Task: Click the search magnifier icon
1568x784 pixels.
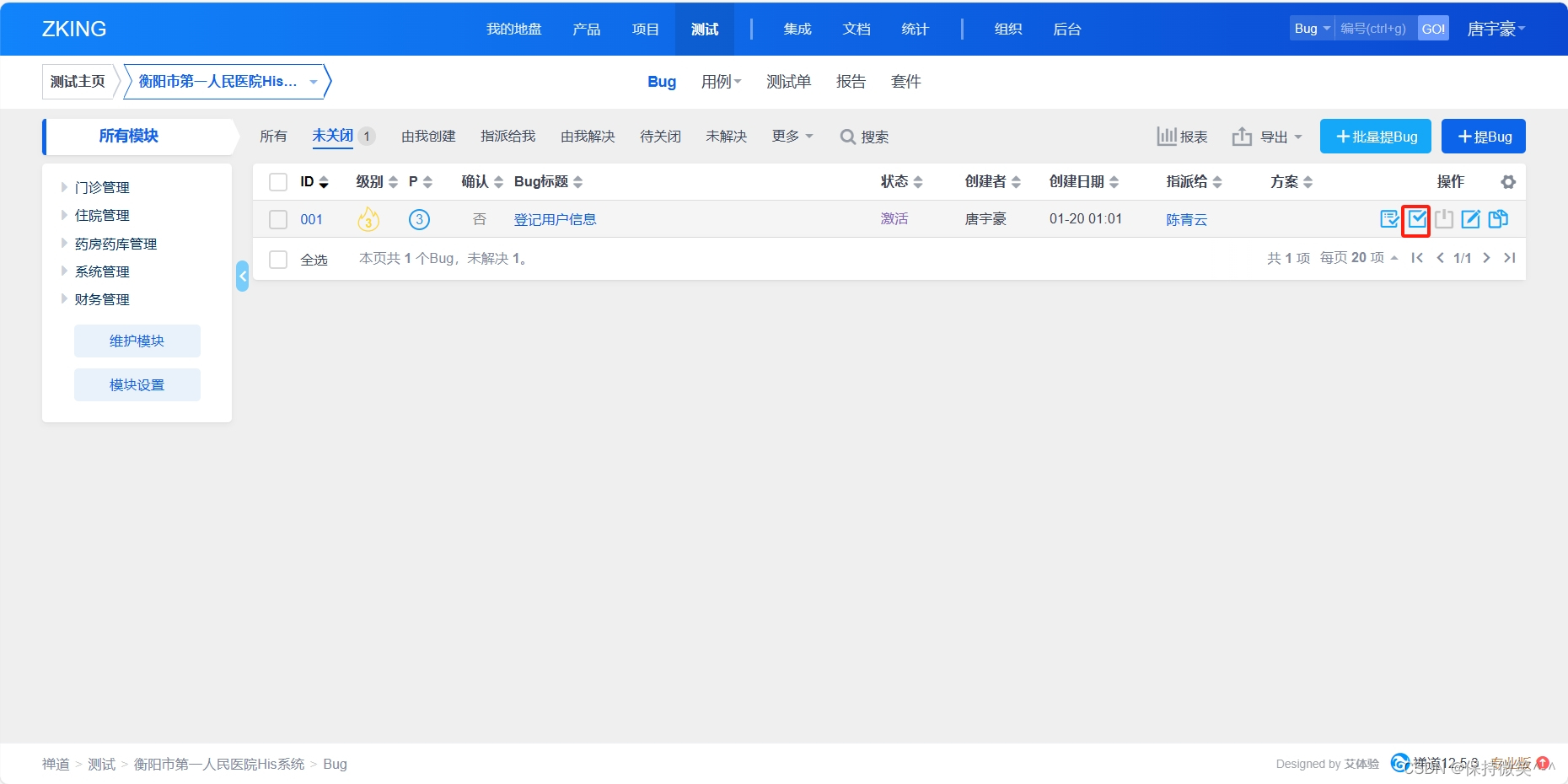Action: point(848,137)
